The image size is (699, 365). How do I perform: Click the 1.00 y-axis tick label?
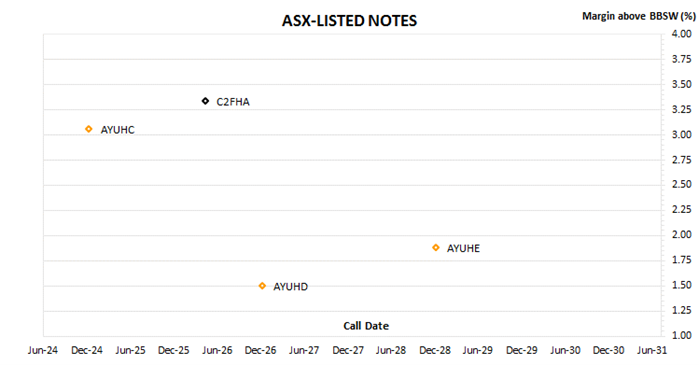point(682,335)
